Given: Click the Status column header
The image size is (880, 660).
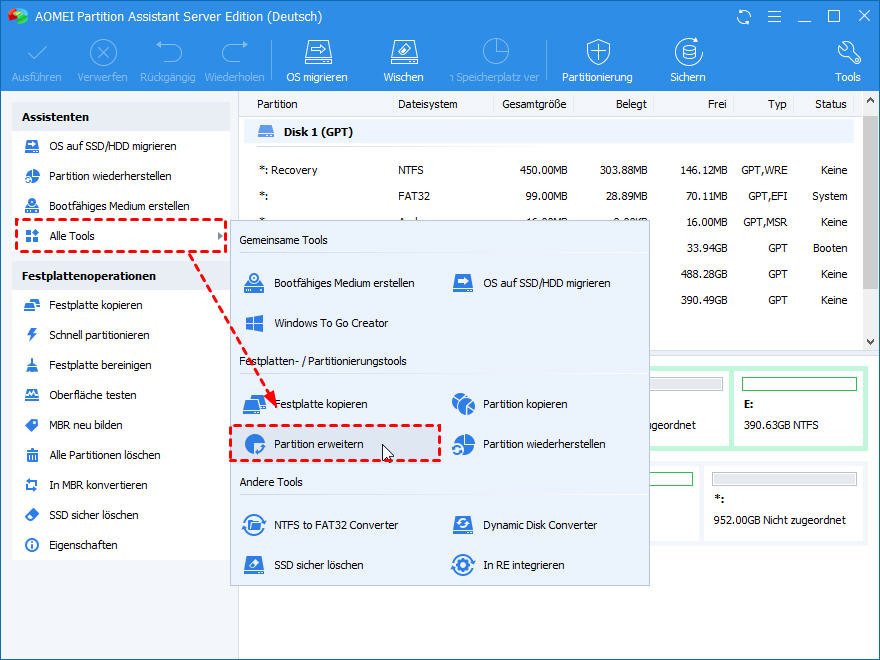Looking at the screenshot, I should point(831,104).
